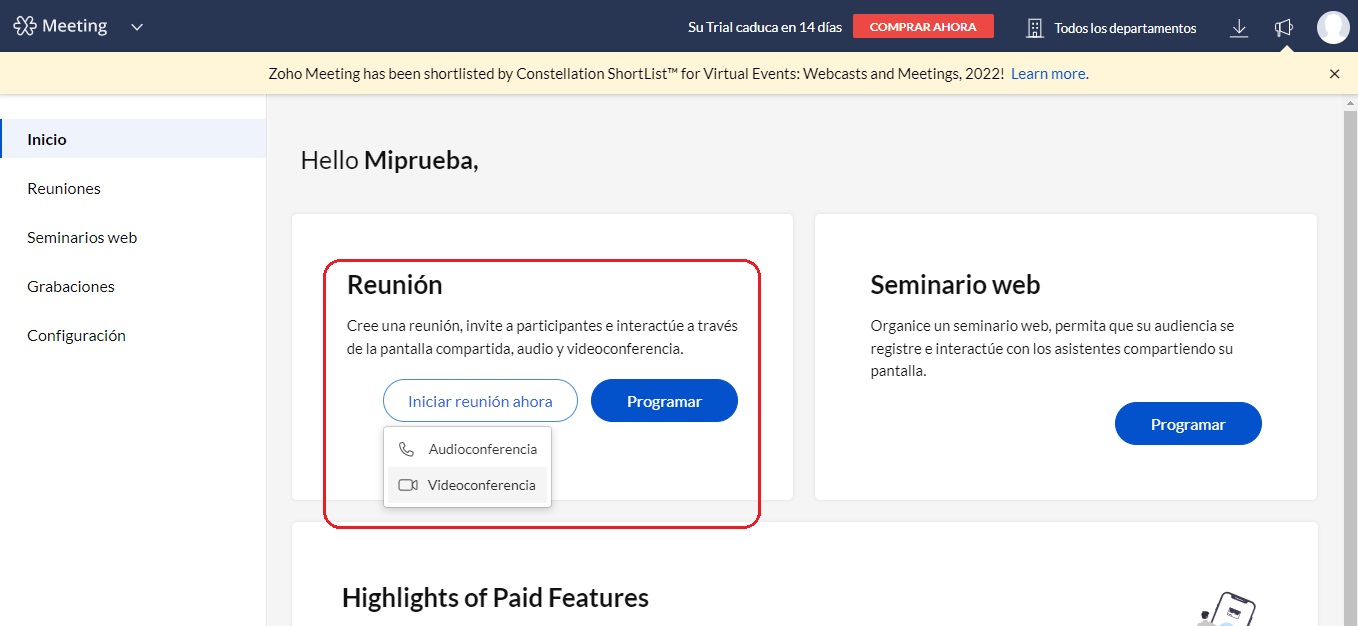Click the Reunión card heading

coord(394,285)
